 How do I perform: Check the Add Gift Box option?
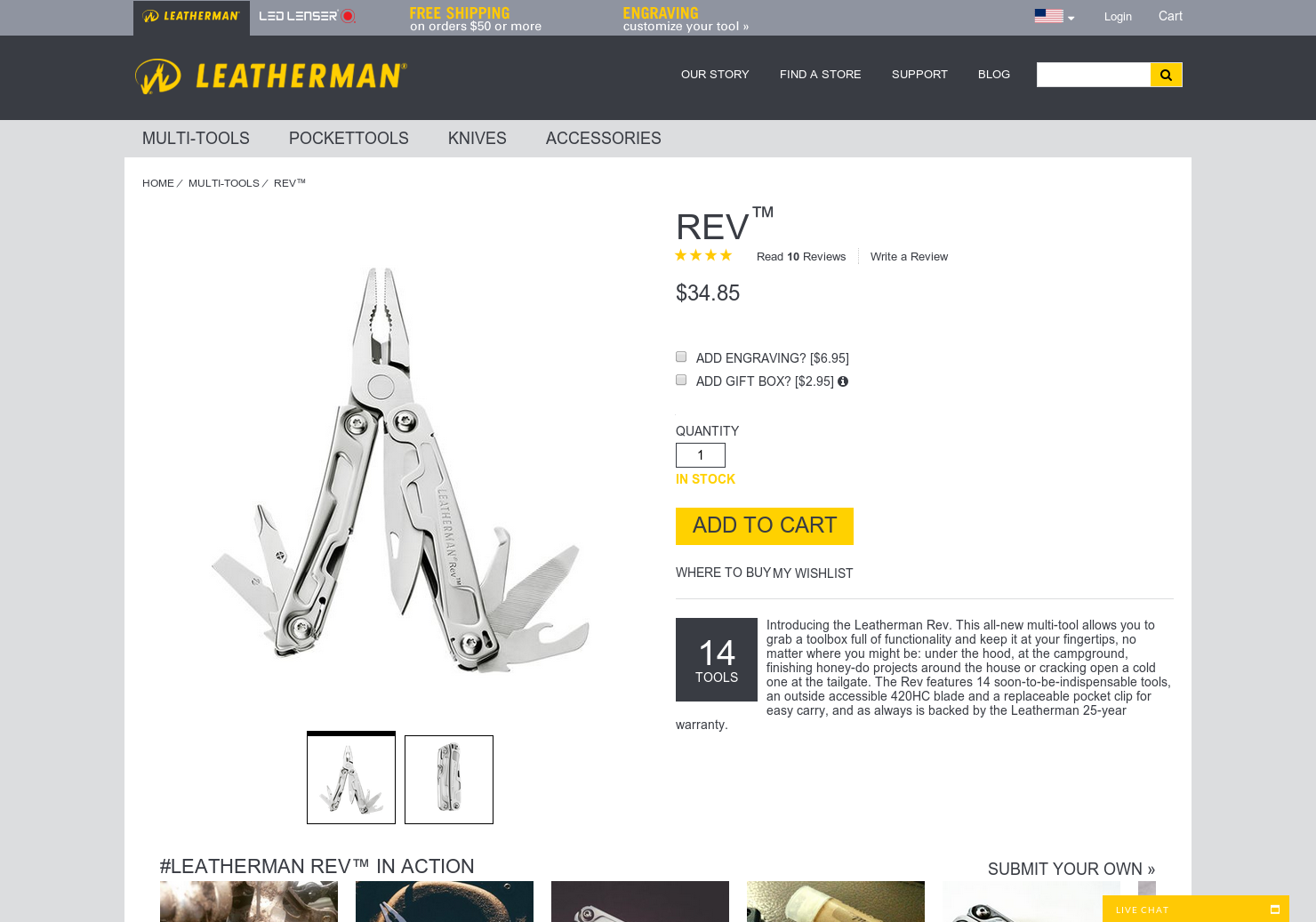pos(681,380)
